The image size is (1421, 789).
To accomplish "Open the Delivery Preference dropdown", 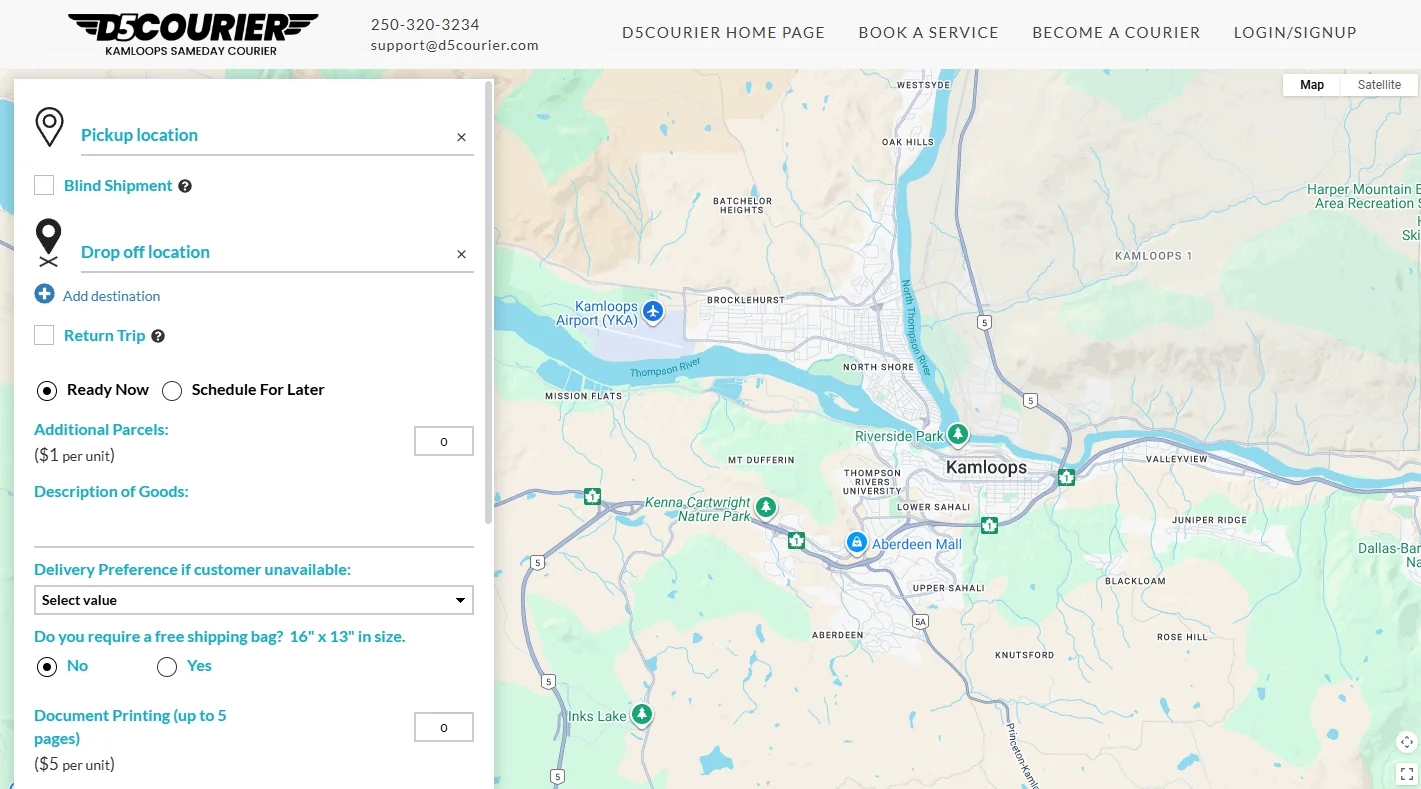I will (x=253, y=600).
